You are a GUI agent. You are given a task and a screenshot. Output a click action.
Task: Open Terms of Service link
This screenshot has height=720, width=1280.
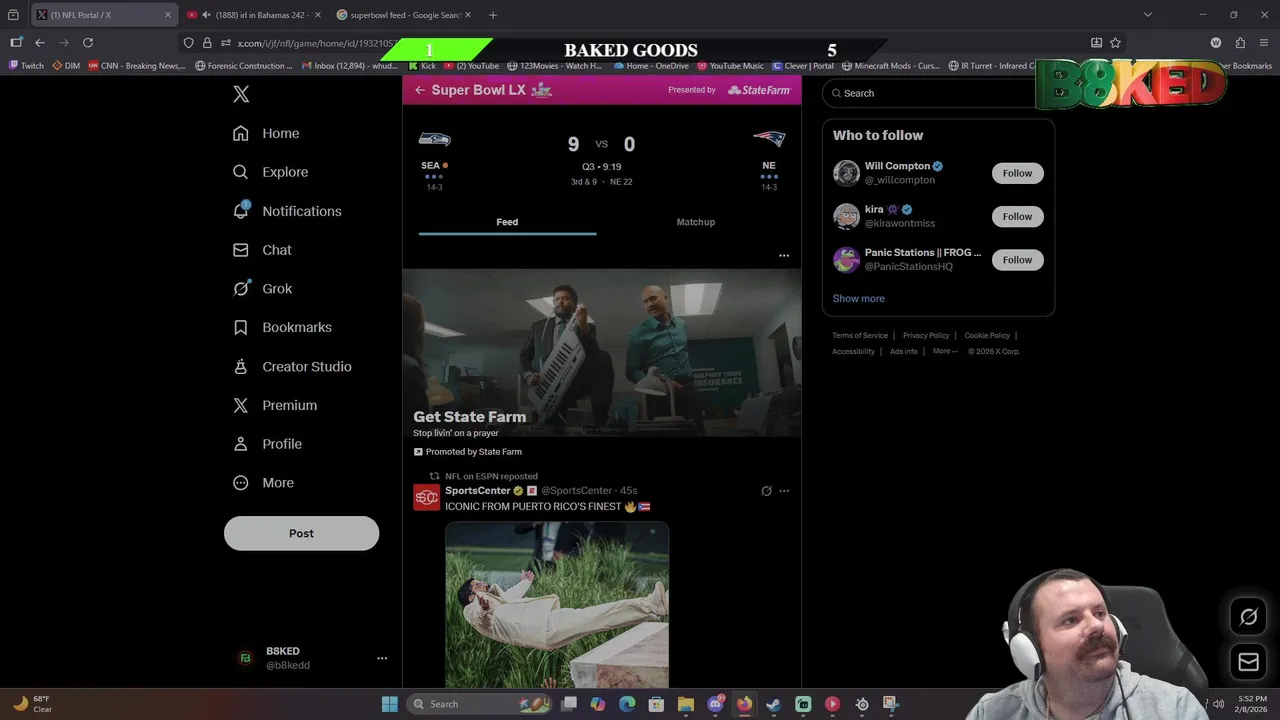[860, 336]
